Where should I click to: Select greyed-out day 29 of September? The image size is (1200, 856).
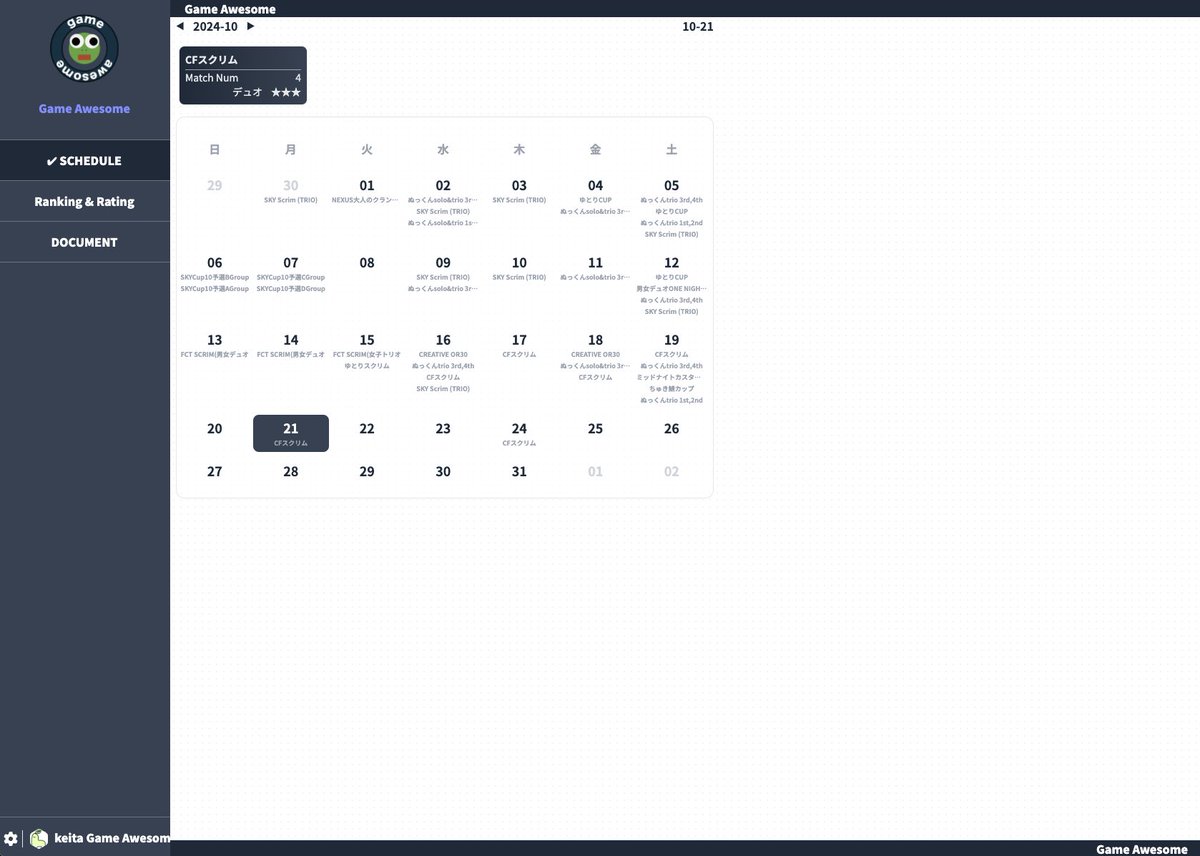tap(215, 185)
